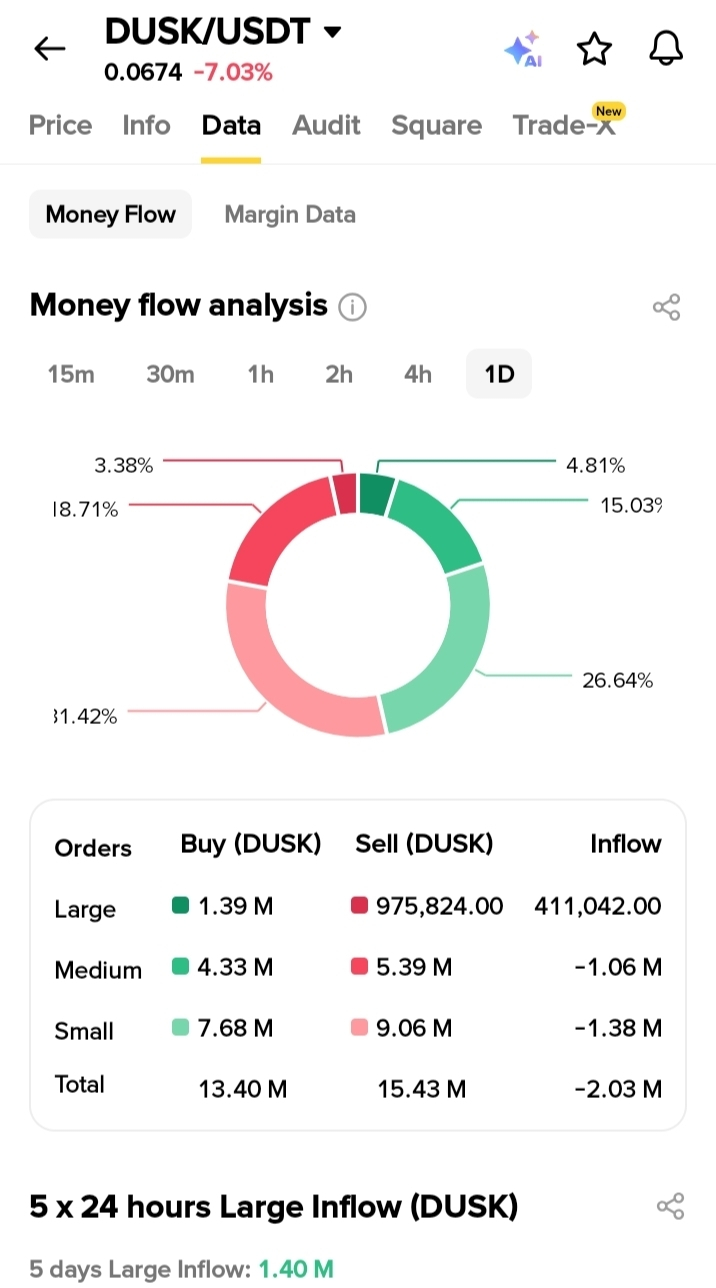Add DUSK/USDT to favorites with star icon
Viewport: 716px width, 1288px height.
coord(595,48)
